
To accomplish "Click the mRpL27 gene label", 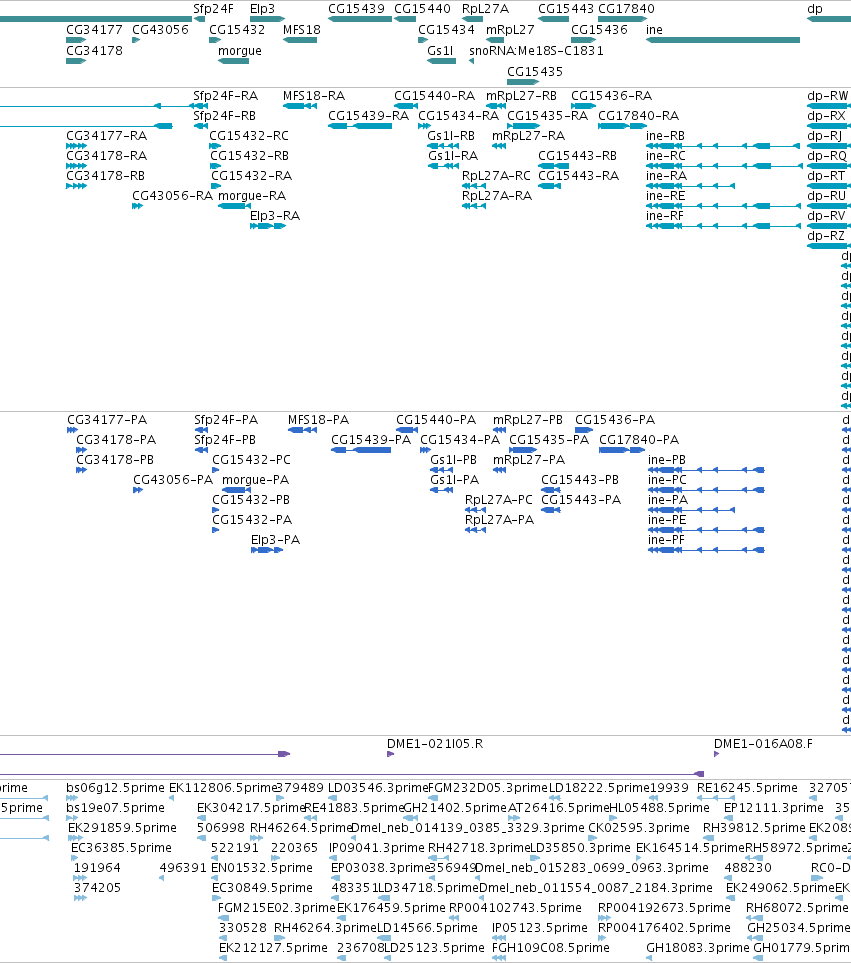I will tap(510, 29).
